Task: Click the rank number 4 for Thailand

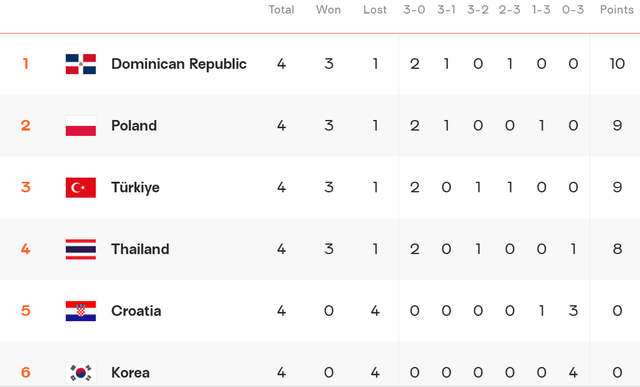Action: [25, 249]
